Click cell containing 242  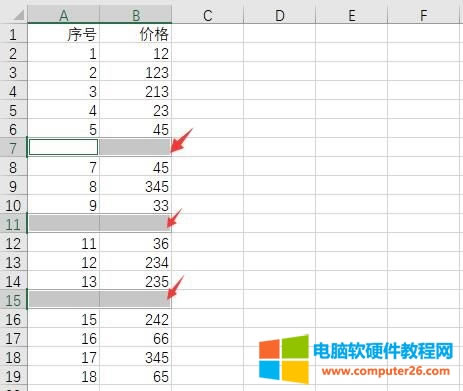[x=136, y=319]
